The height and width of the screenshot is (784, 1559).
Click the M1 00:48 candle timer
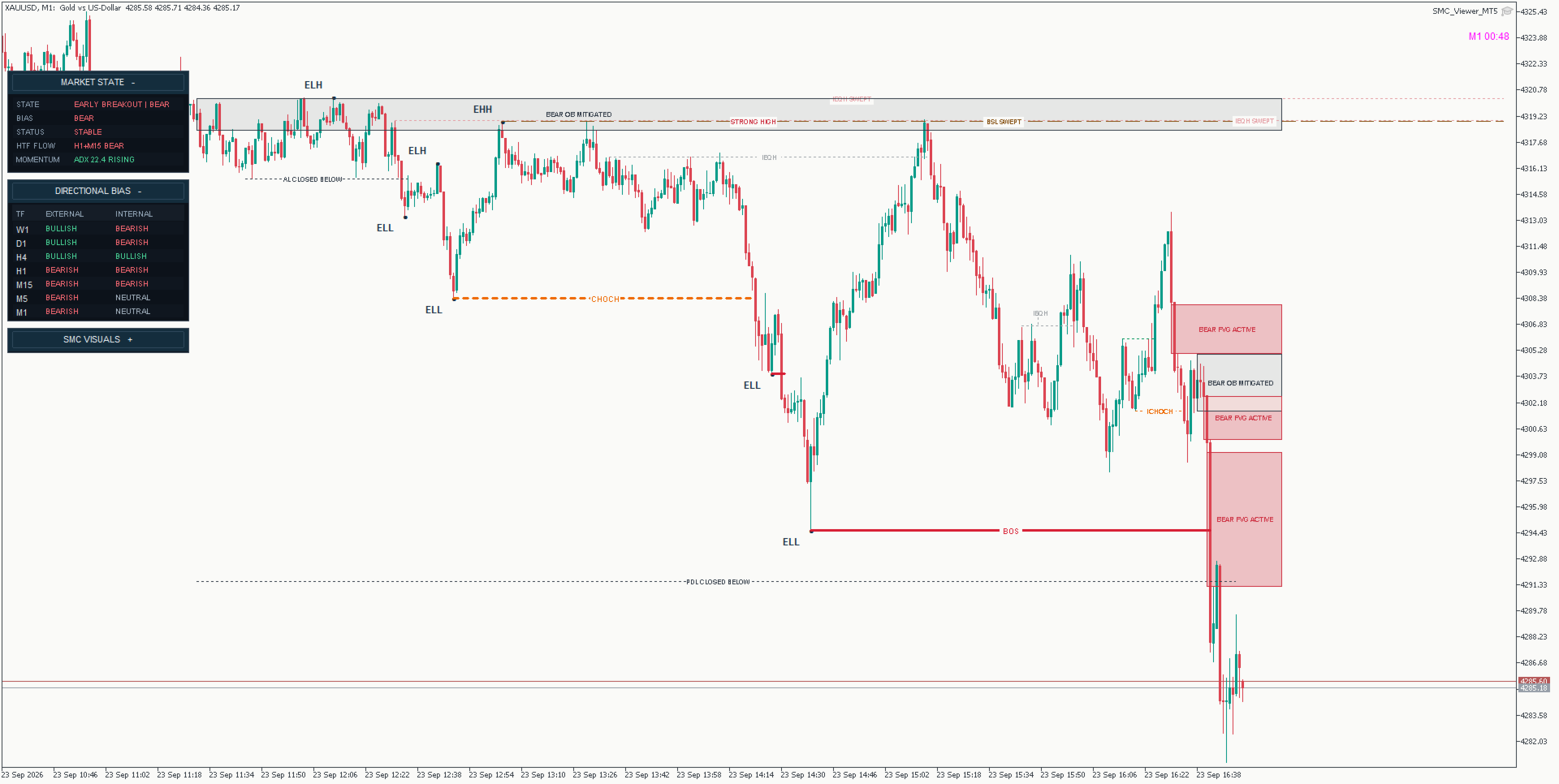1488,37
